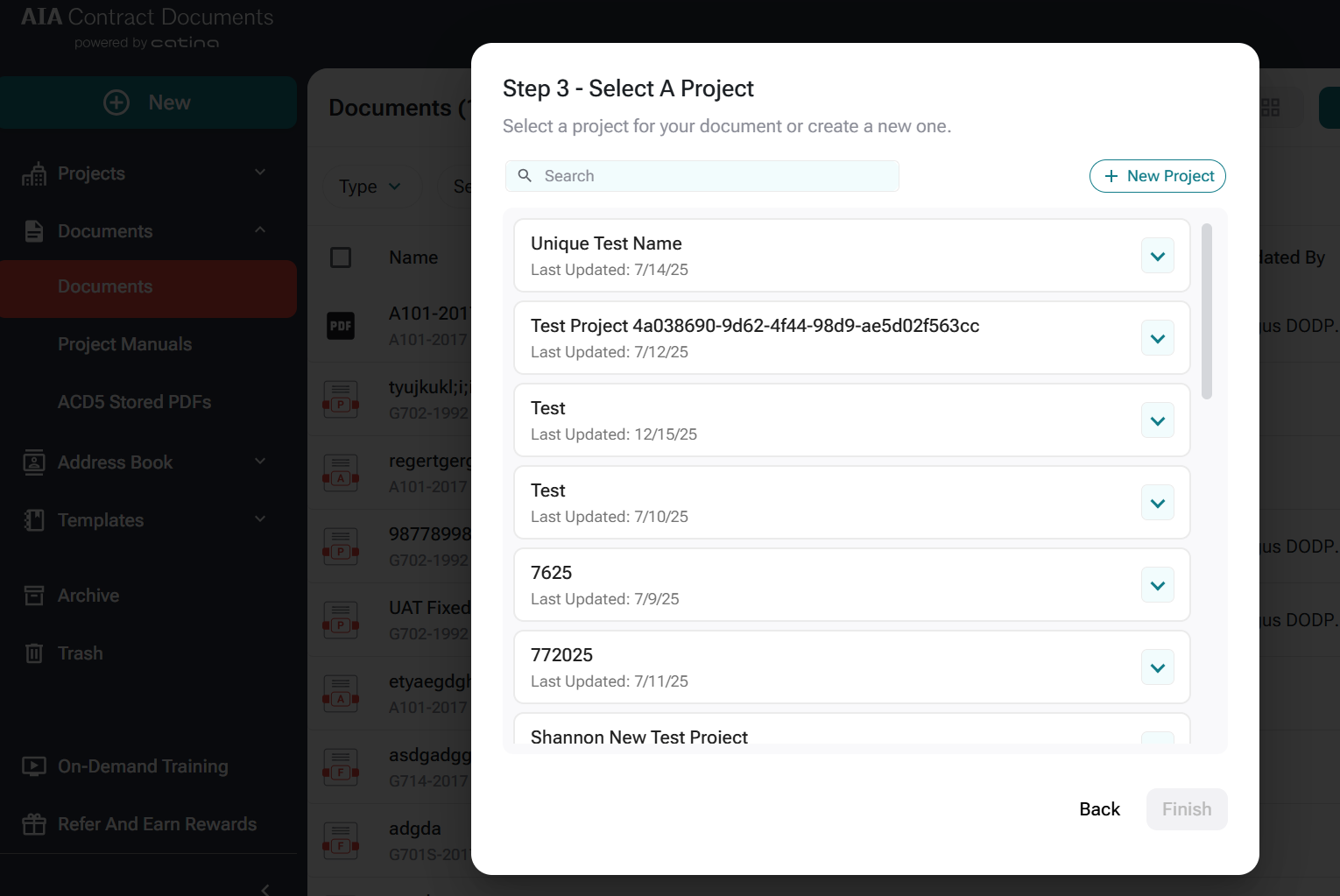
Task: Click the Address Book contact icon
Action: (x=34, y=462)
